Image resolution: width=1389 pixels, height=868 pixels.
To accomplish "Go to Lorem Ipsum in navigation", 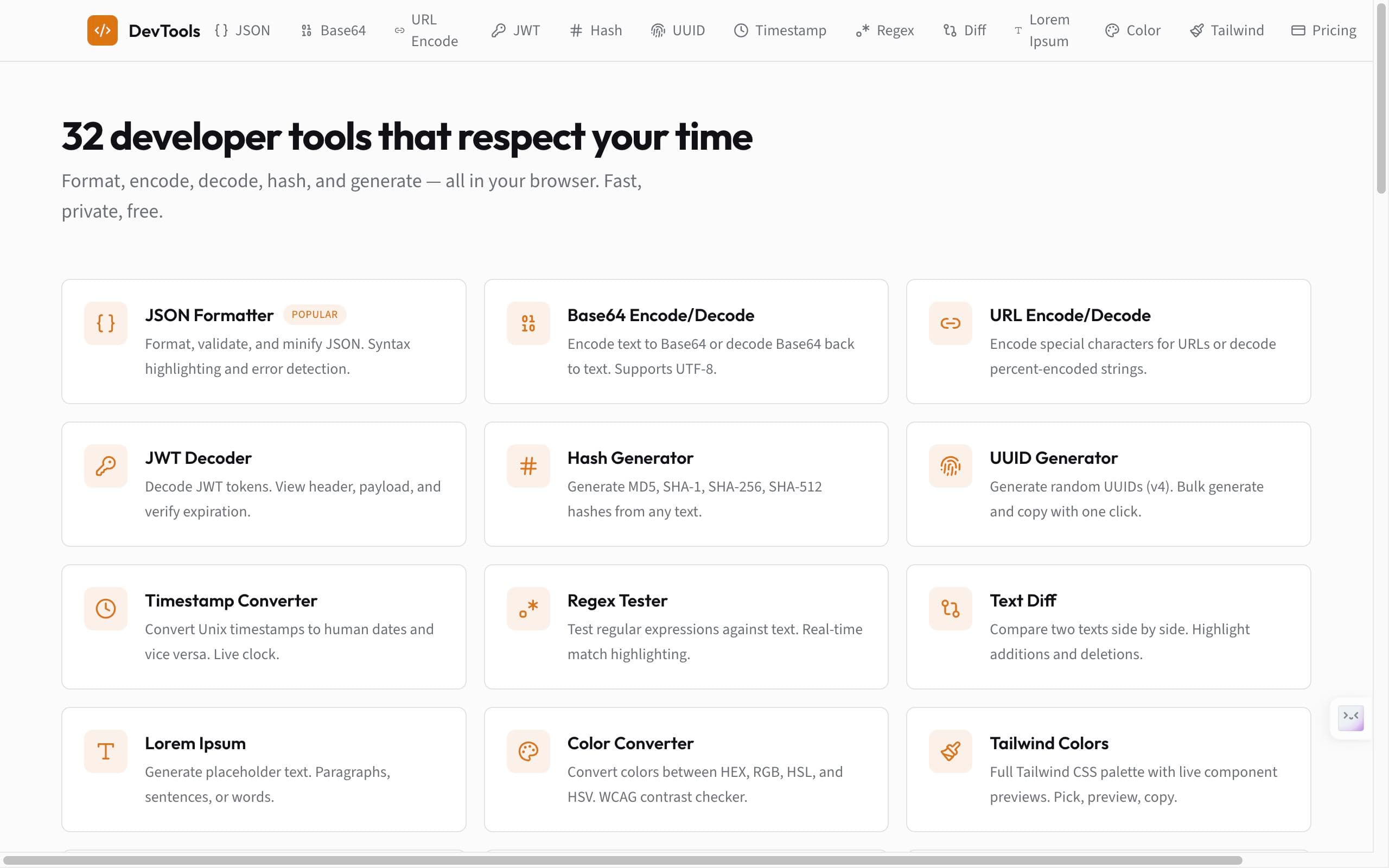I will (1042, 30).
